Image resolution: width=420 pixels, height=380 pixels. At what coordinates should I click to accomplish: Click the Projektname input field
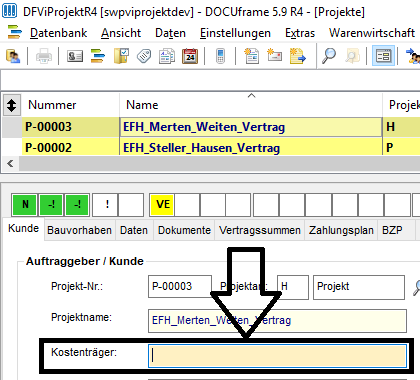point(277,321)
